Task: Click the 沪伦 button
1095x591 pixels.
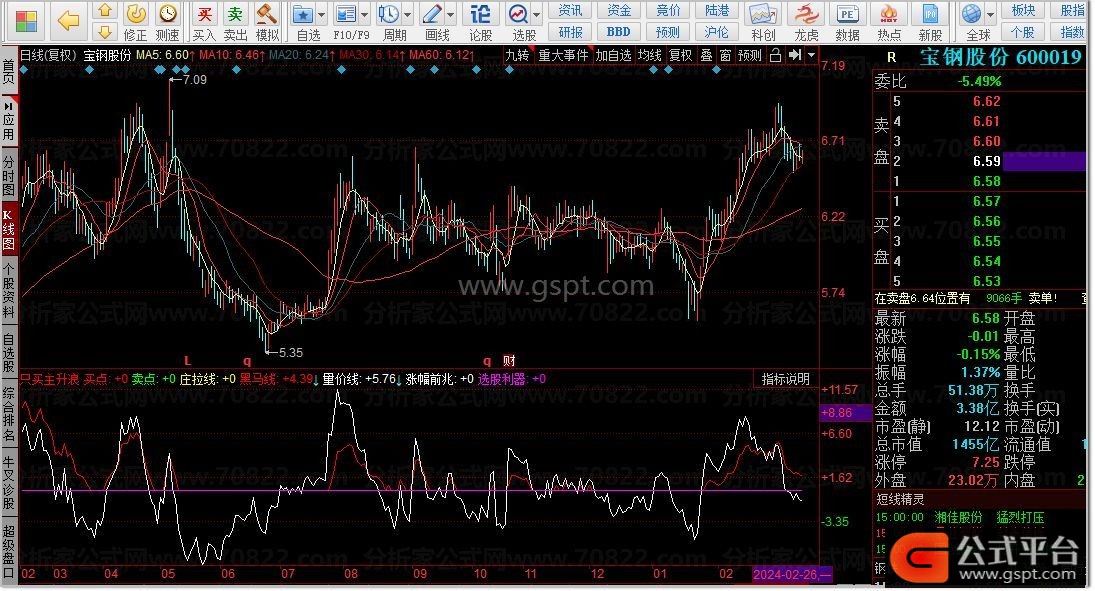Action: tap(716, 32)
